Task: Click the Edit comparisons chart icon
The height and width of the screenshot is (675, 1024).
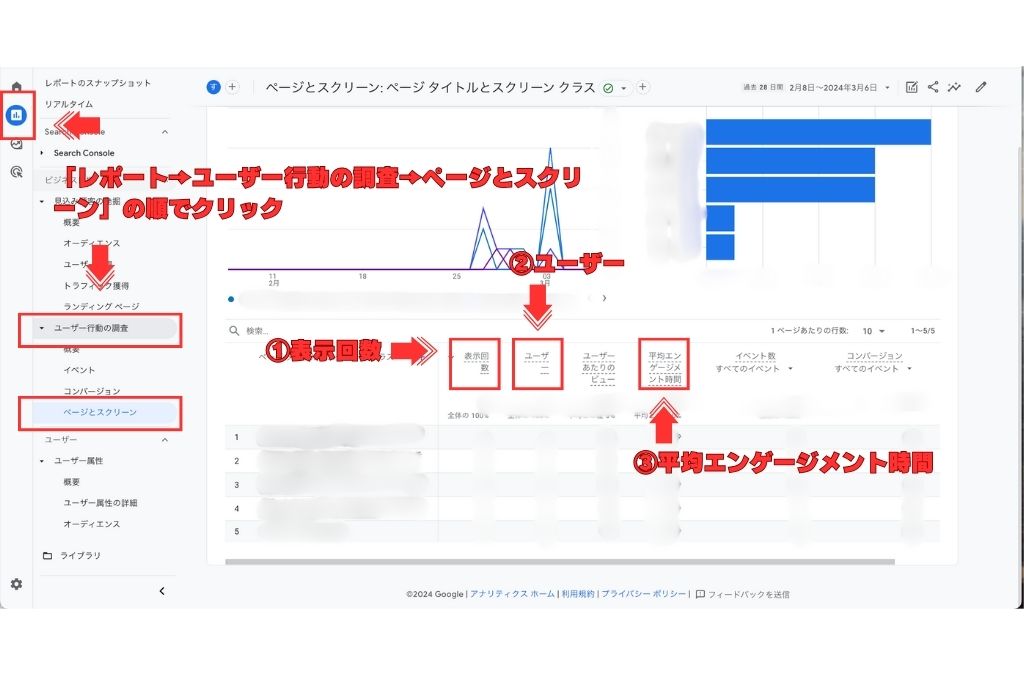Action: point(911,87)
